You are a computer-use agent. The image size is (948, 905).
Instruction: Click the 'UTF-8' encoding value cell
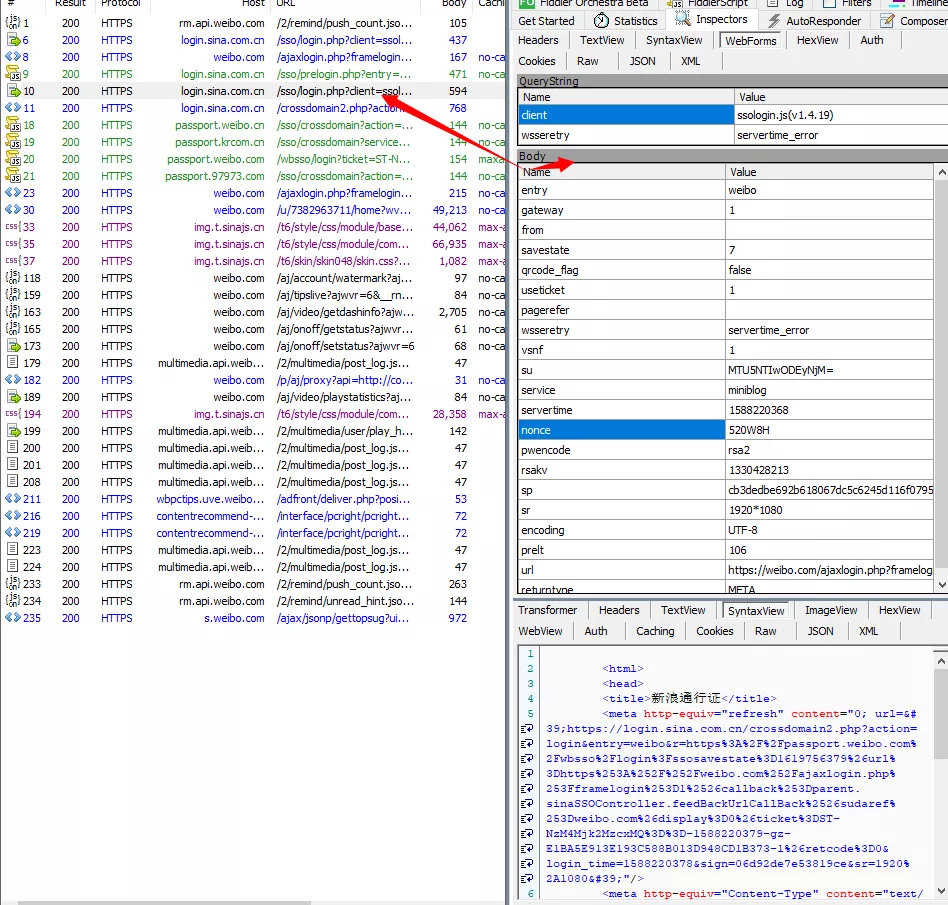(x=830, y=530)
